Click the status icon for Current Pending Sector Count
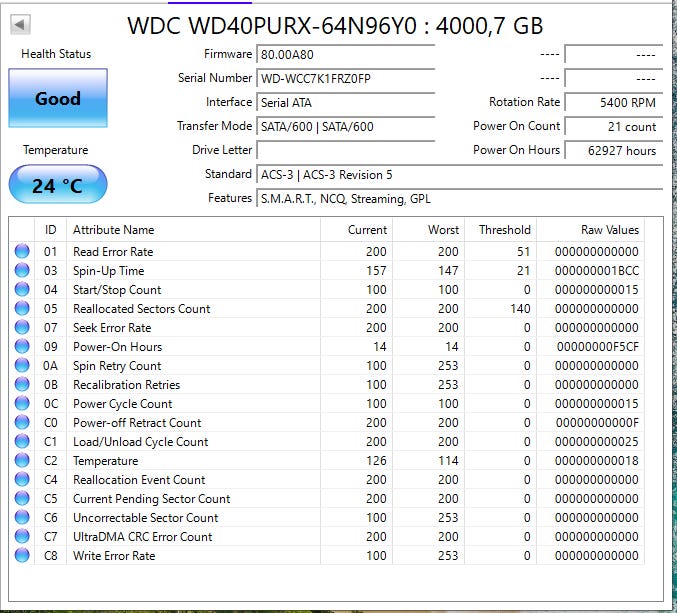 (22, 498)
